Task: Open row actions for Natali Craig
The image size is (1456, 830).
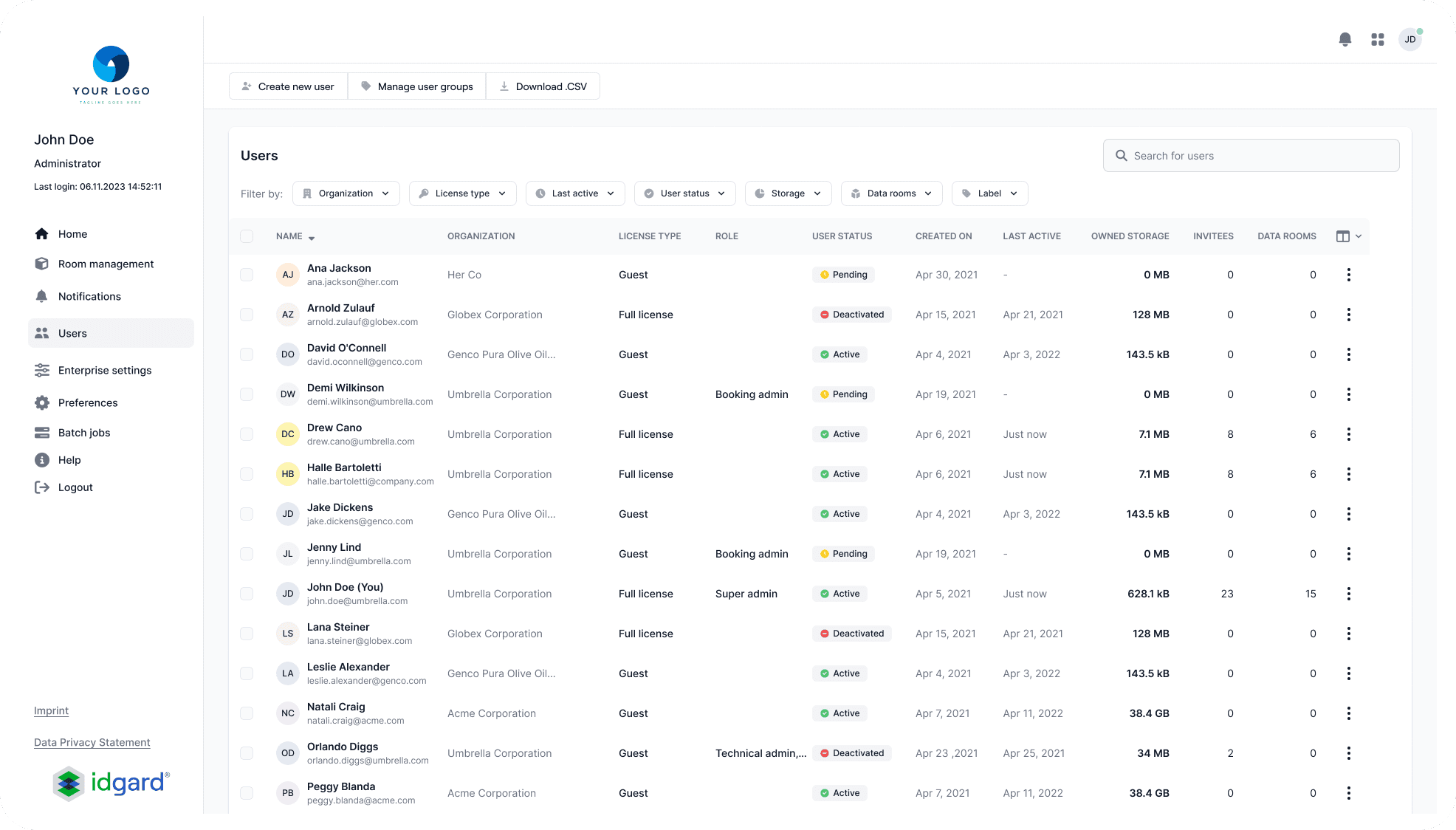Action: coord(1349,713)
